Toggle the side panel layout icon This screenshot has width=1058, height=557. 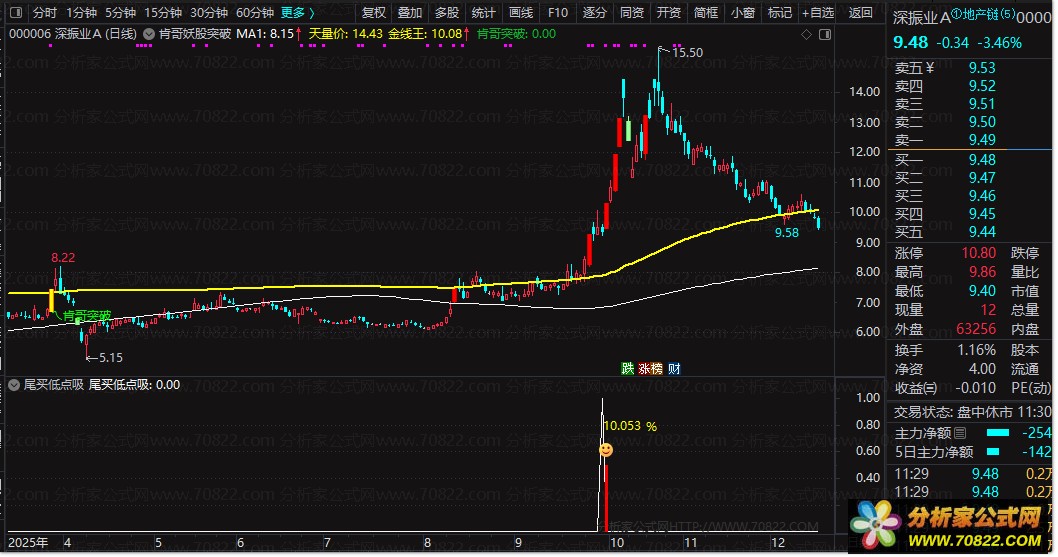pos(826,34)
